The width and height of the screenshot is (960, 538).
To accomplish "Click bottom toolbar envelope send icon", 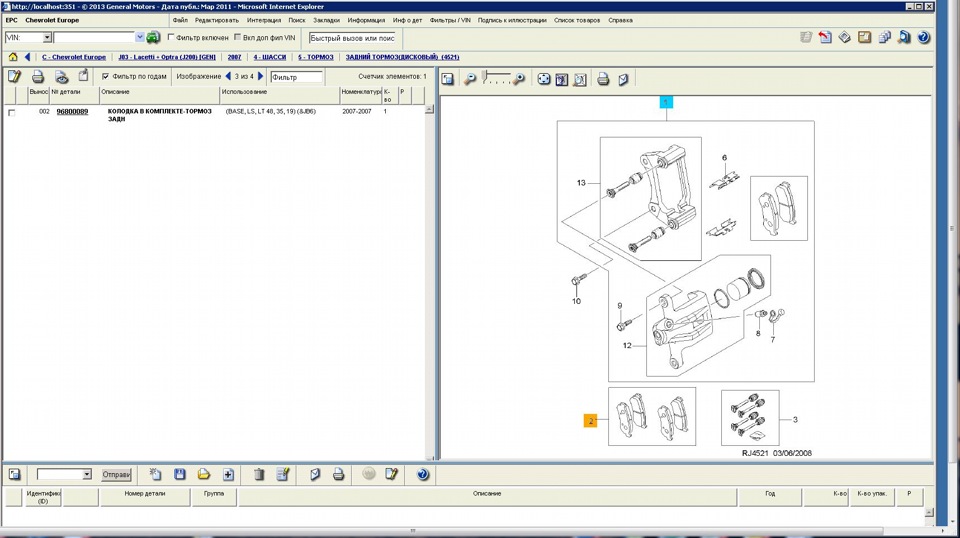I will pyautogui.click(x=315, y=474).
